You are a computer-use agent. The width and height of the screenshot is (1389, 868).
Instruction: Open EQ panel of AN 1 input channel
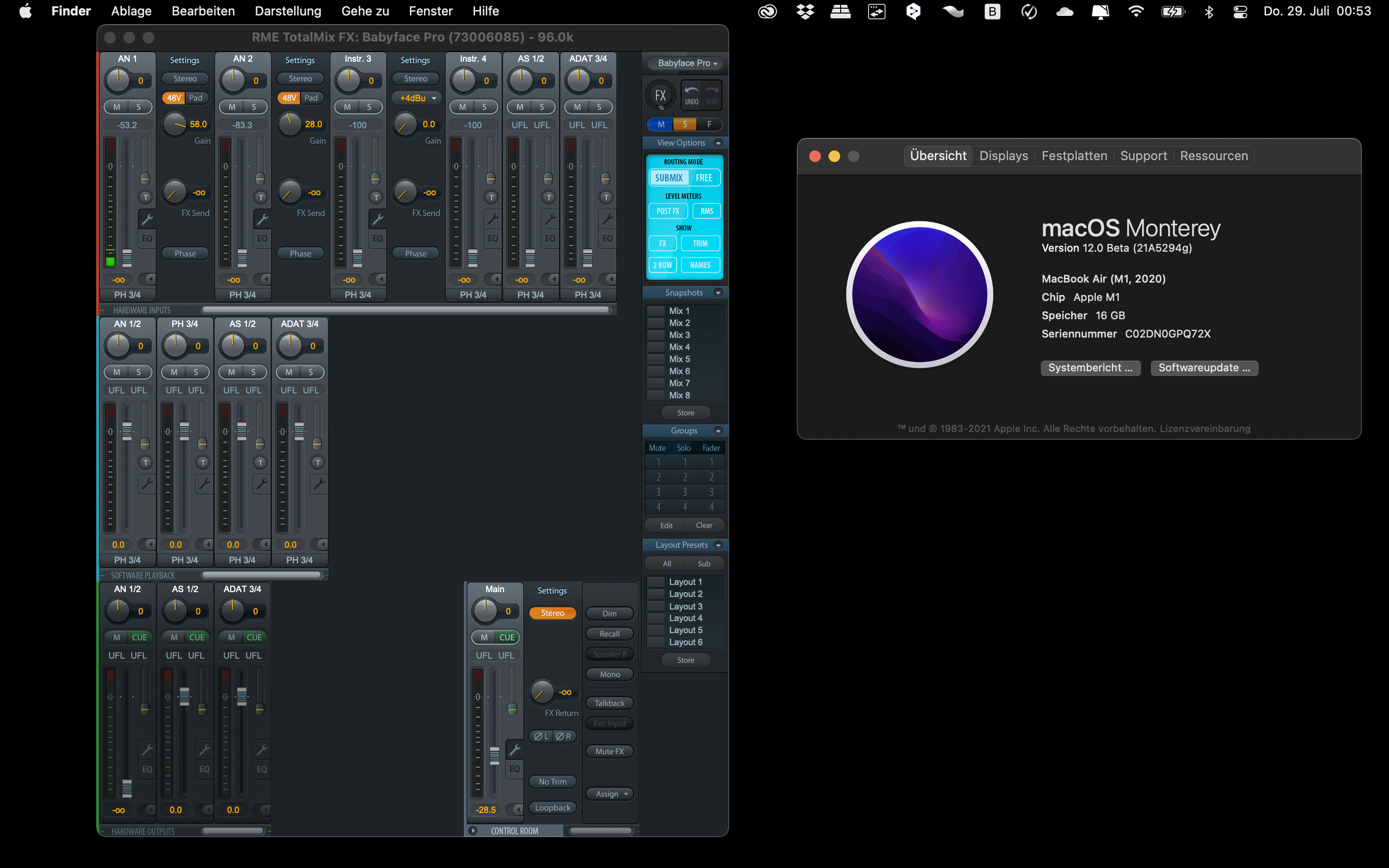pos(147,238)
